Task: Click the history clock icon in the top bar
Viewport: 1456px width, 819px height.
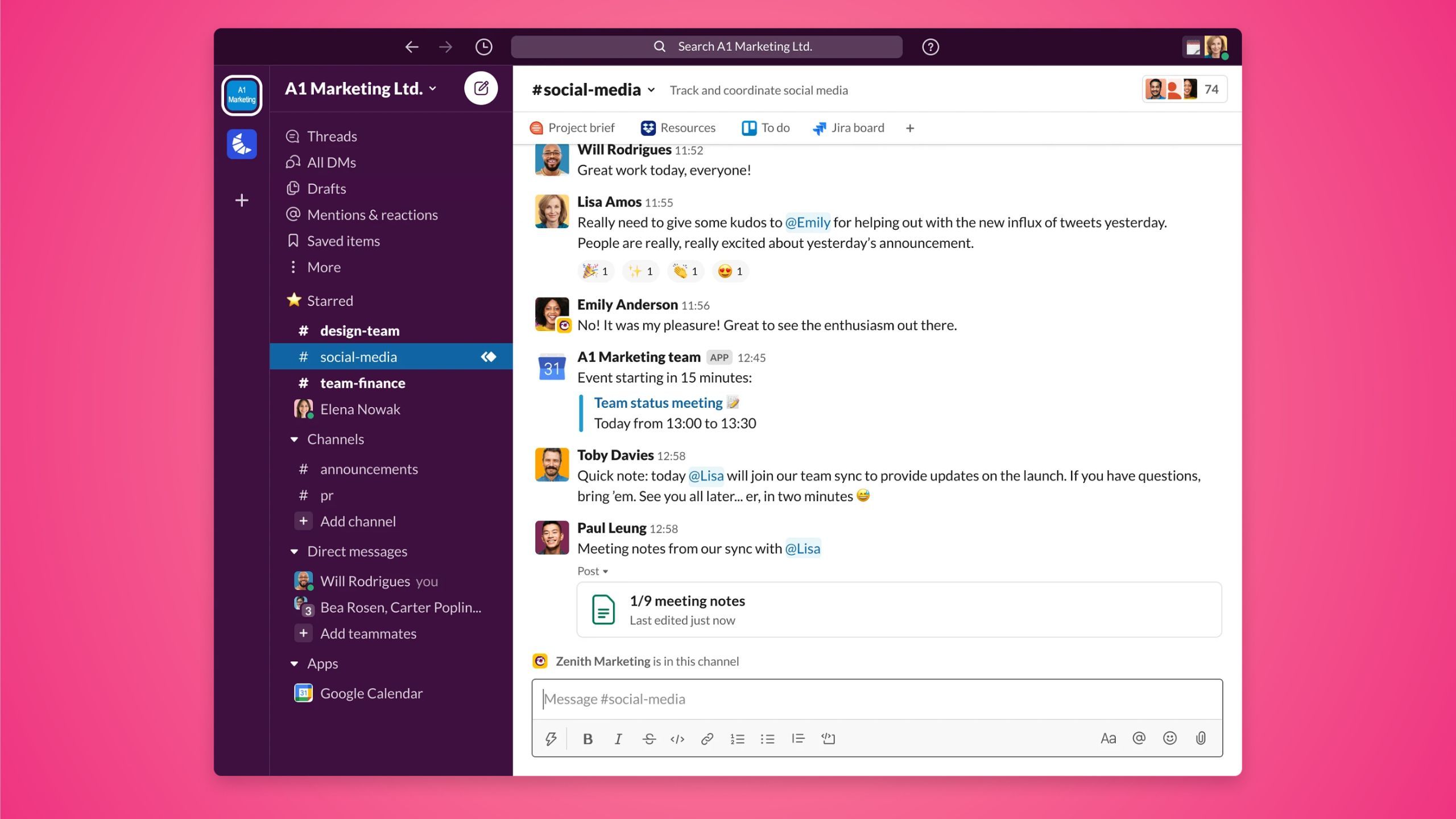Action: pos(483,47)
